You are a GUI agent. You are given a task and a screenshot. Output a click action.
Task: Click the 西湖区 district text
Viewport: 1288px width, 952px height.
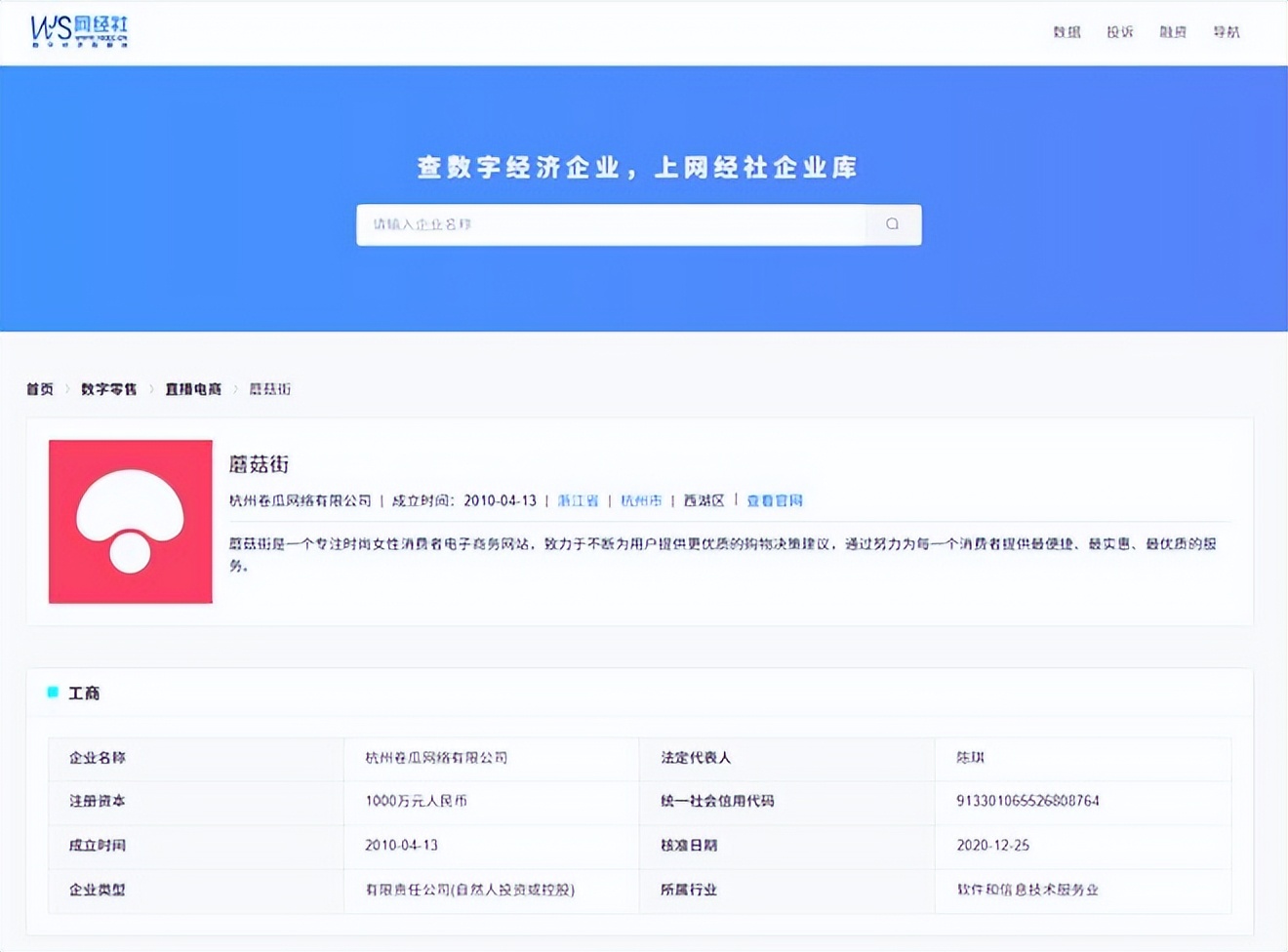coord(704,500)
